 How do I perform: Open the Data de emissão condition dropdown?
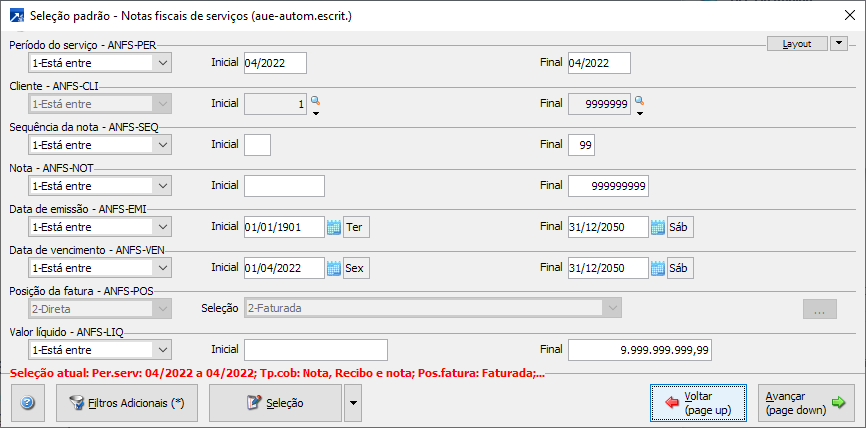click(x=100, y=227)
